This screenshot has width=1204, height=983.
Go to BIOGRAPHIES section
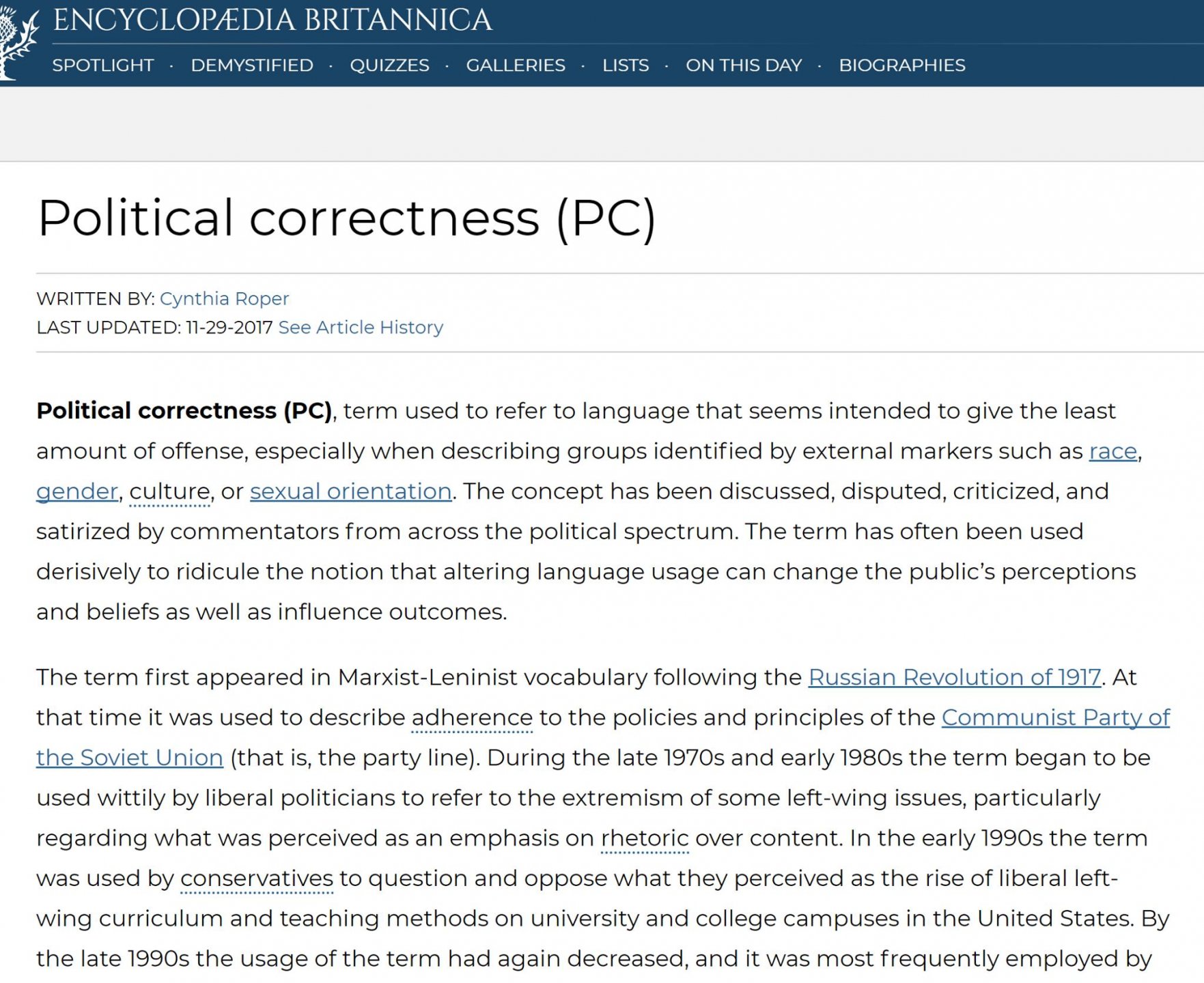(x=901, y=66)
